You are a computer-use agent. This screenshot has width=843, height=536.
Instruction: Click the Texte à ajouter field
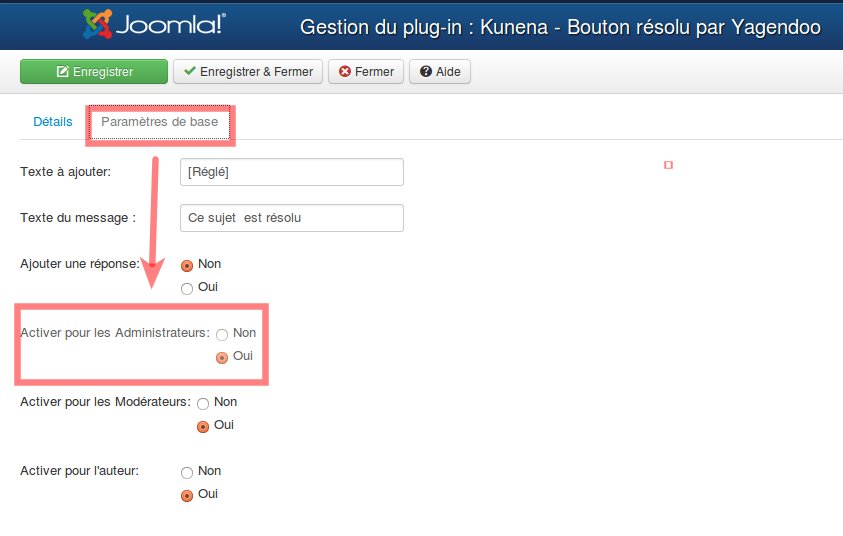click(291, 172)
